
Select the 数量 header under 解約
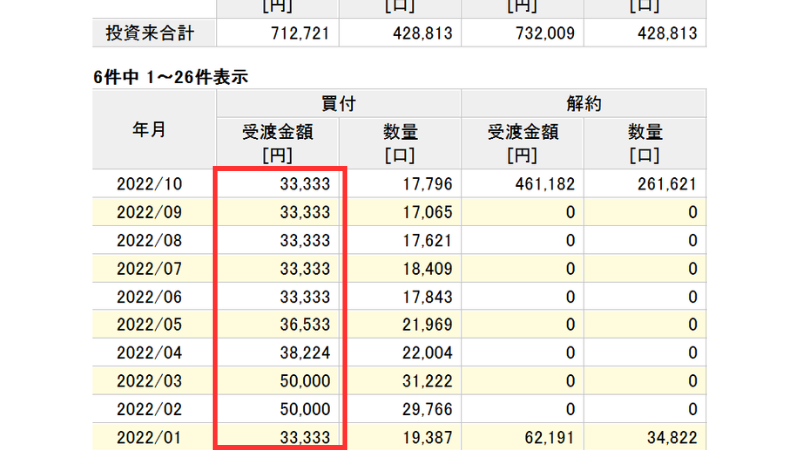coord(645,142)
